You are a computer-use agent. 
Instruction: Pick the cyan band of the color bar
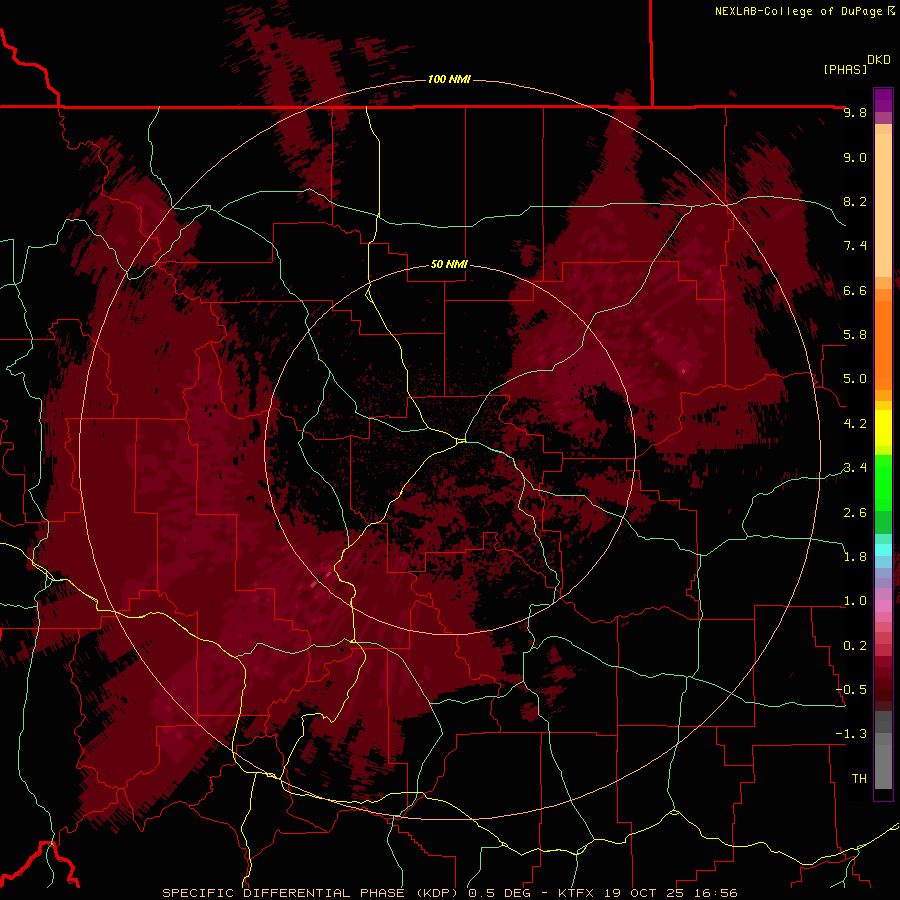(x=883, y=549)
